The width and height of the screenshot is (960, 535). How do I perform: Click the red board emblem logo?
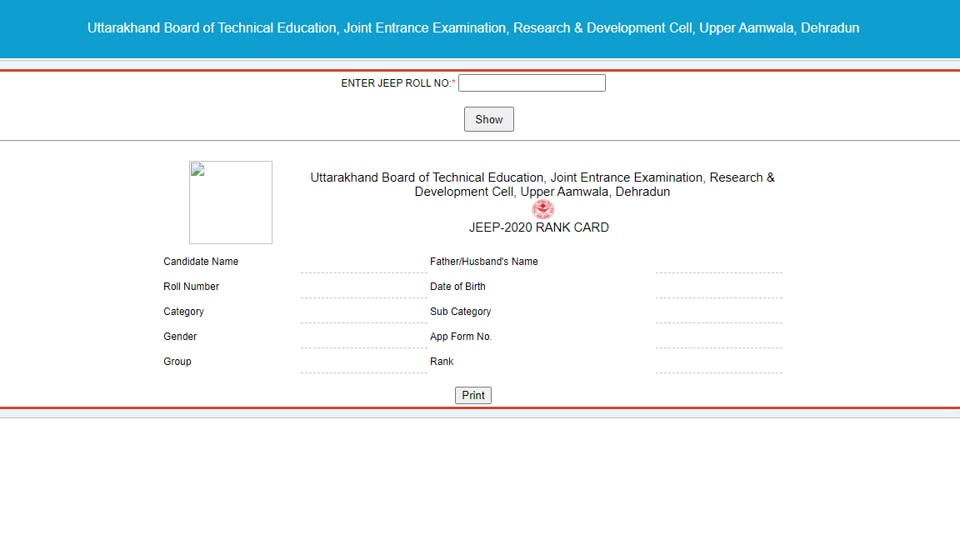click(542, 209)
